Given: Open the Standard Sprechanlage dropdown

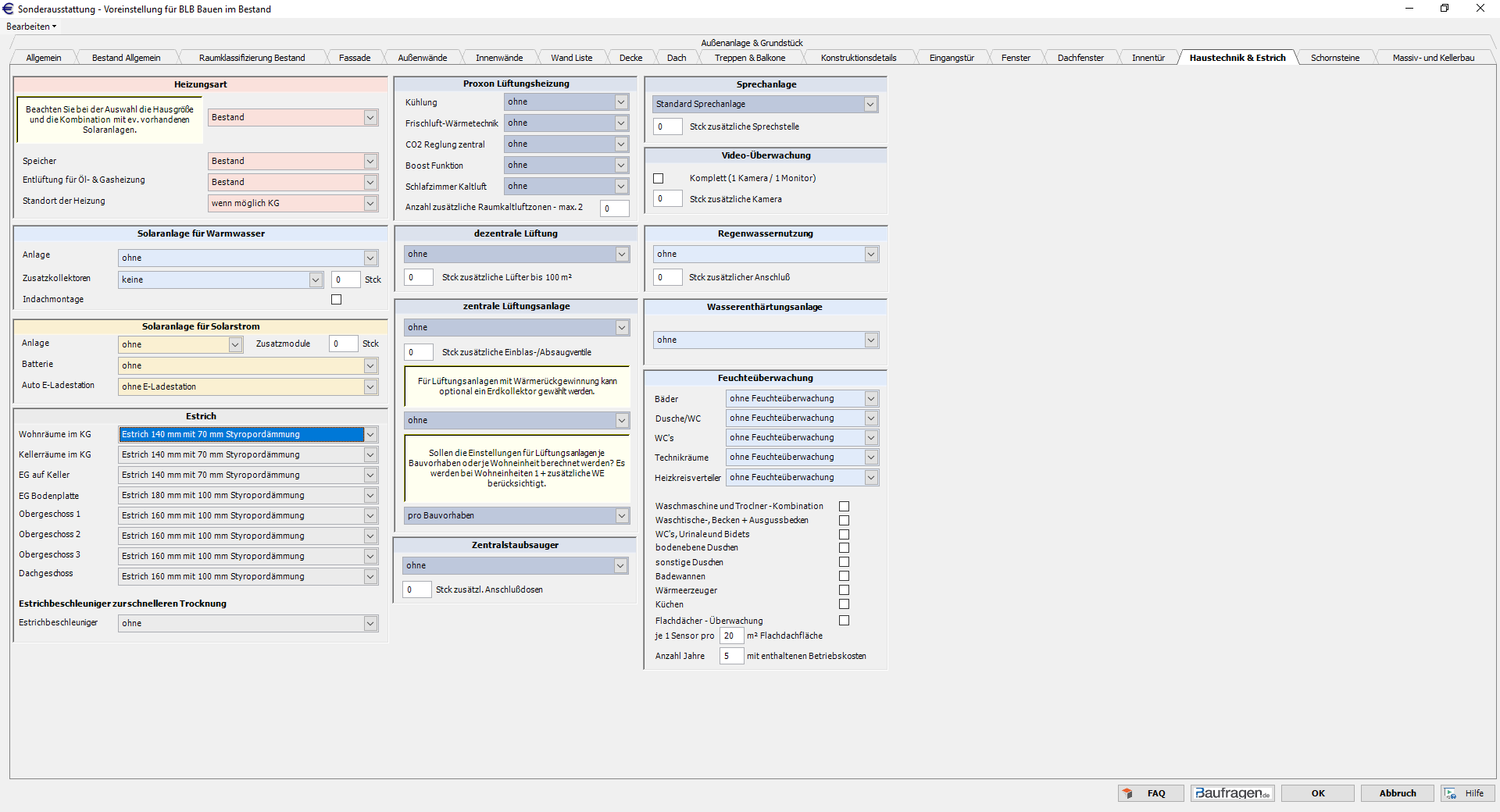Looking at the screenshot, I should (870, 105).
